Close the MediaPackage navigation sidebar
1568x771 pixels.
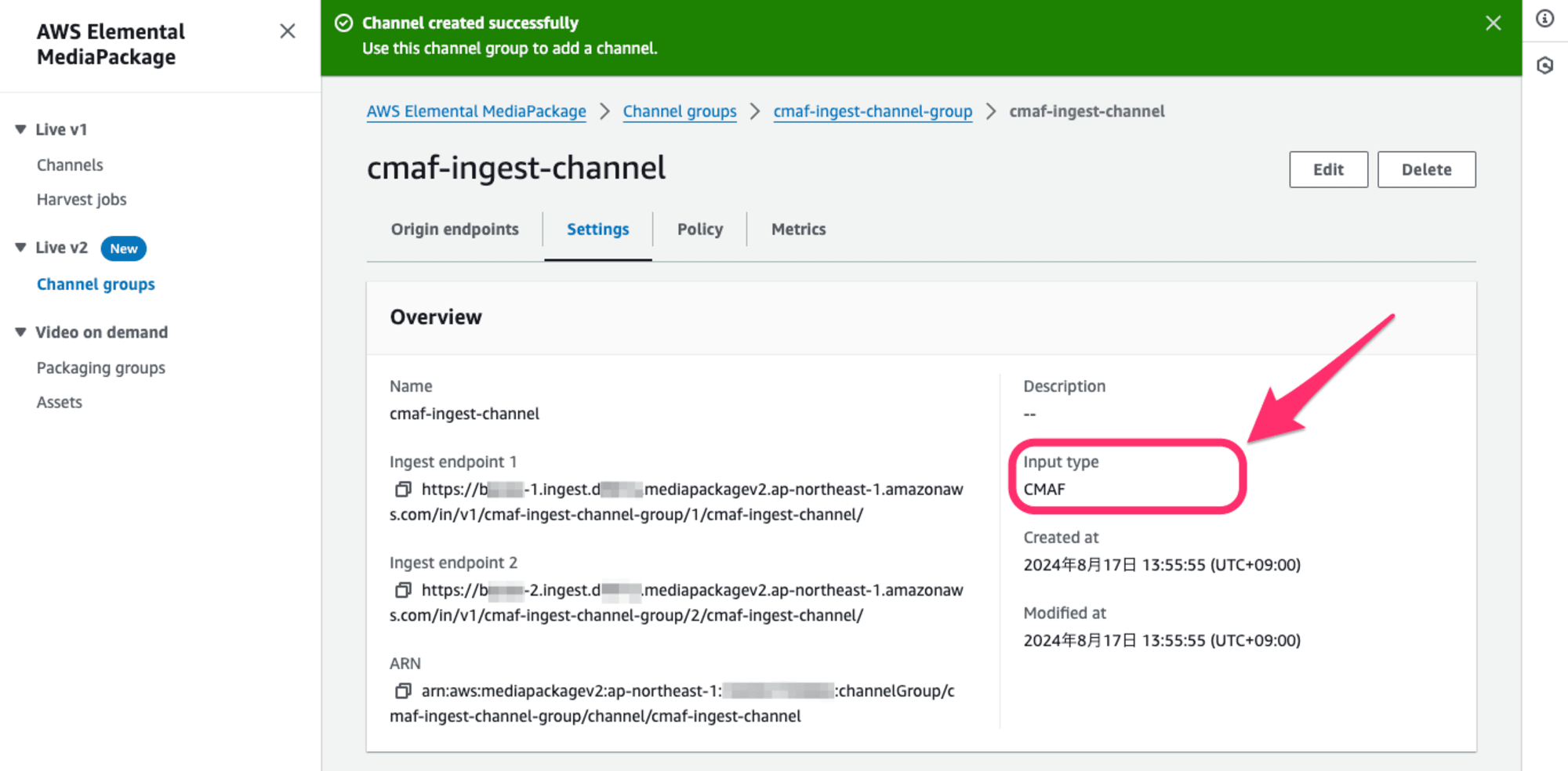click(x=288, y=31)
